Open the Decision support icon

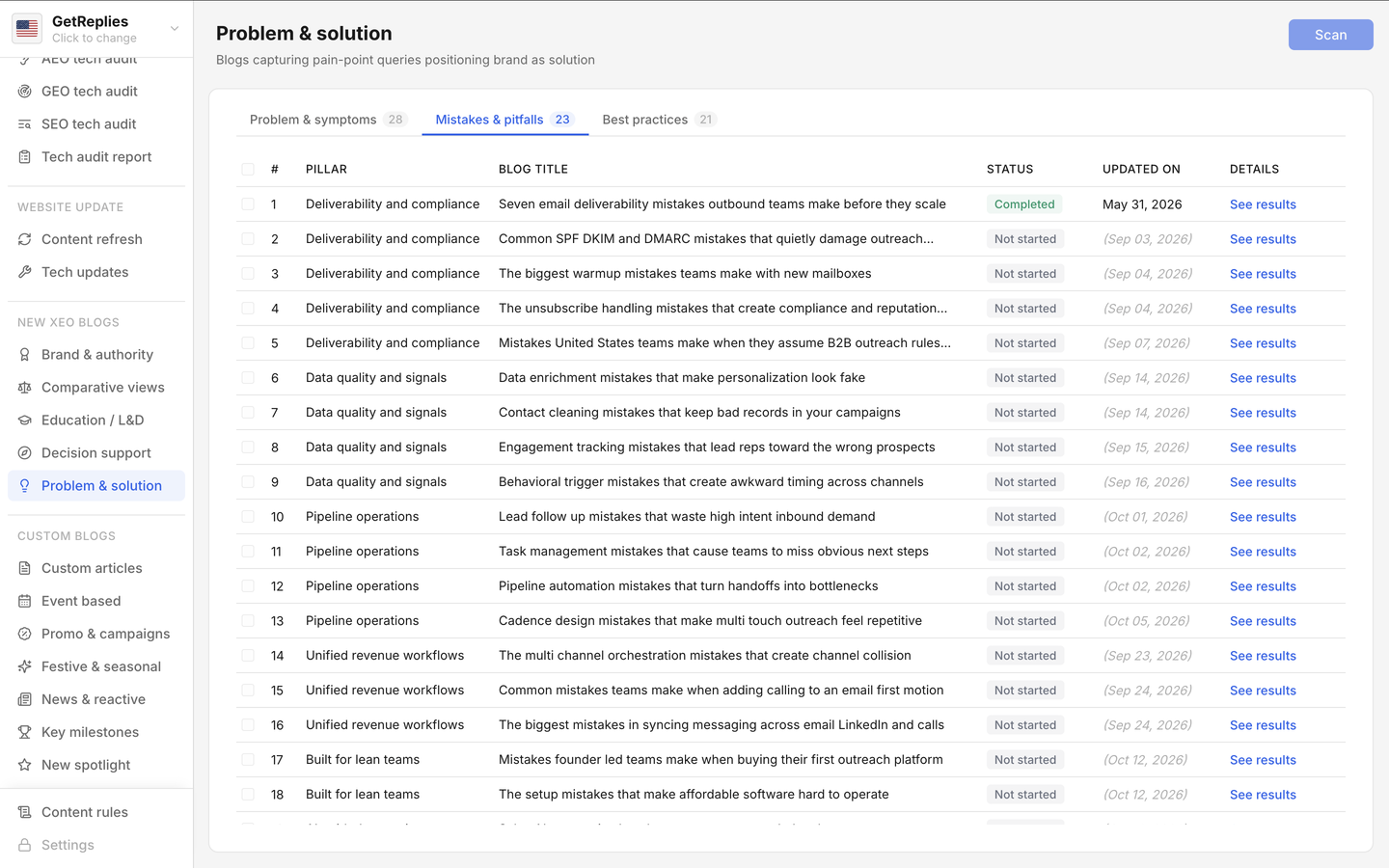[x=25, y=452]
